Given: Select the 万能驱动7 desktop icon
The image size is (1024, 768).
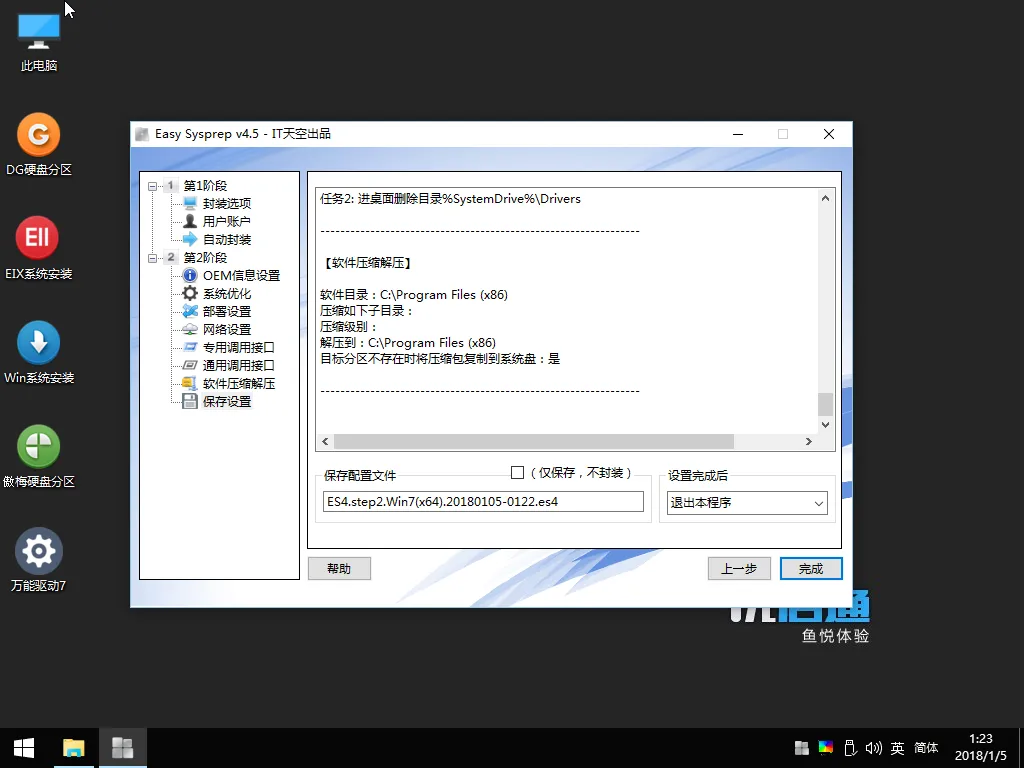Looking at the screenshot, I should (x=39, y=560).
